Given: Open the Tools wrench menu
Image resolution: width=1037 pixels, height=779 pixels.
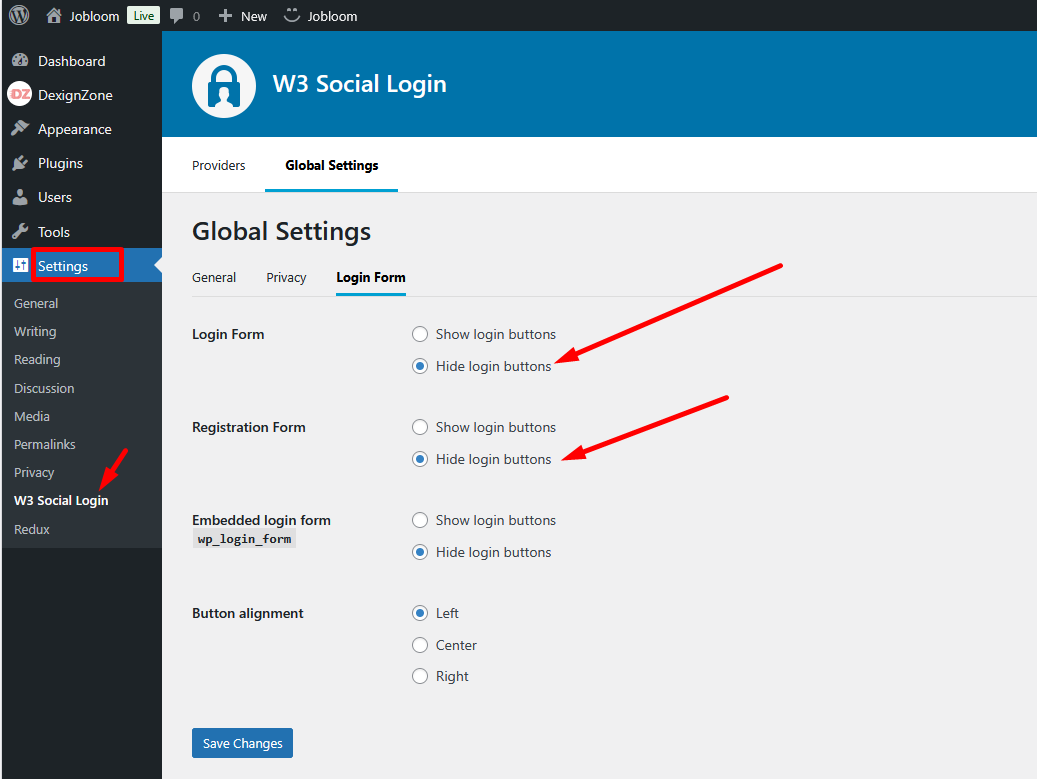Looking at the screenshot, I should (19, 231).
